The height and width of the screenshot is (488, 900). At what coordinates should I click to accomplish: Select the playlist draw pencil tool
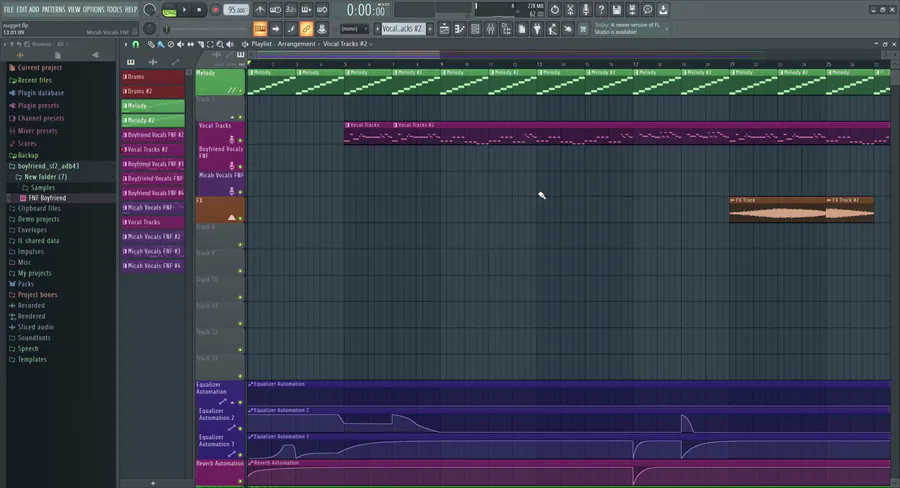[x=150, y=44]
